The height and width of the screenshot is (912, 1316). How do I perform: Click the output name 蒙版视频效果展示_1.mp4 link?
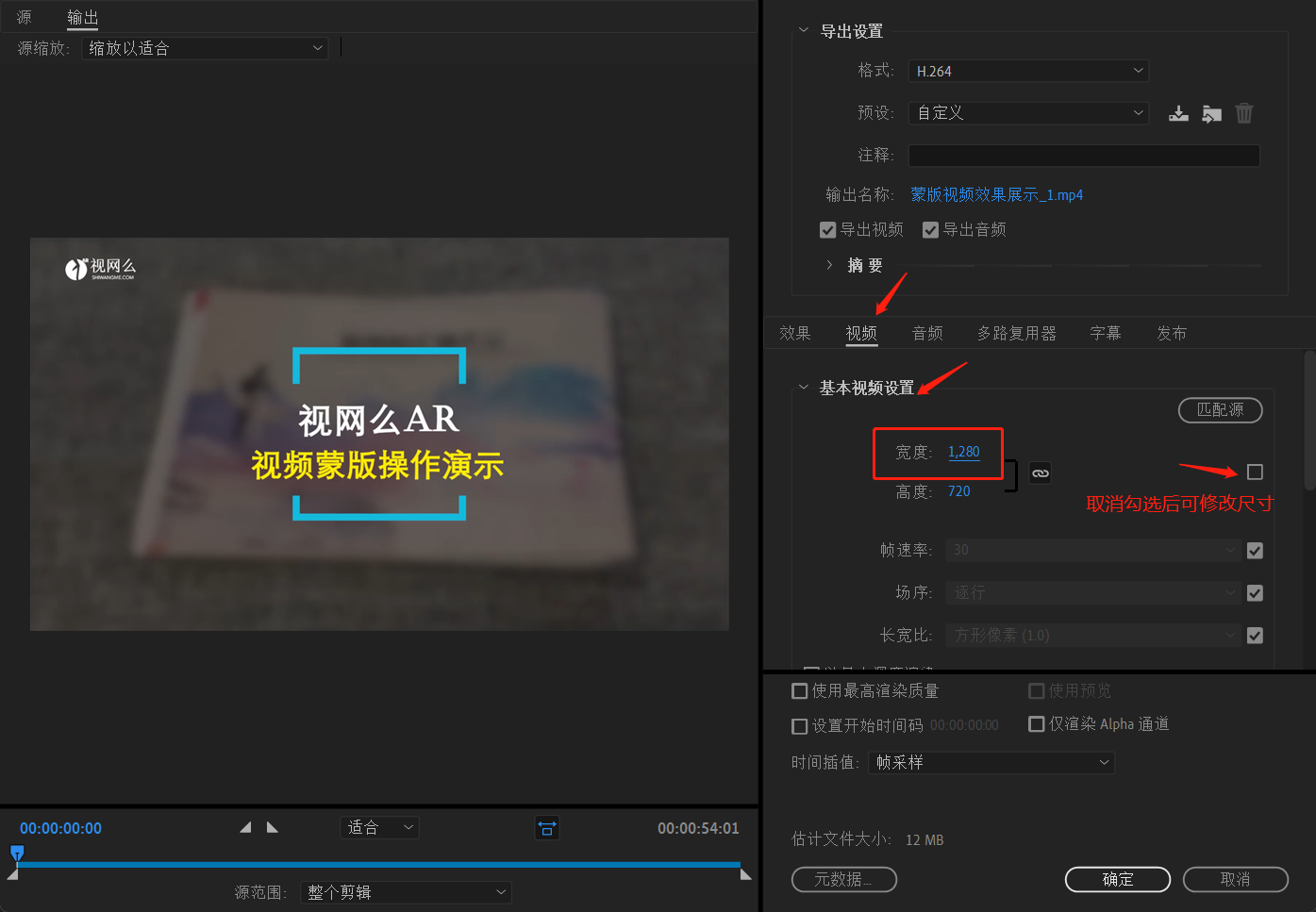pyautogui.click(x=997, y=195)
